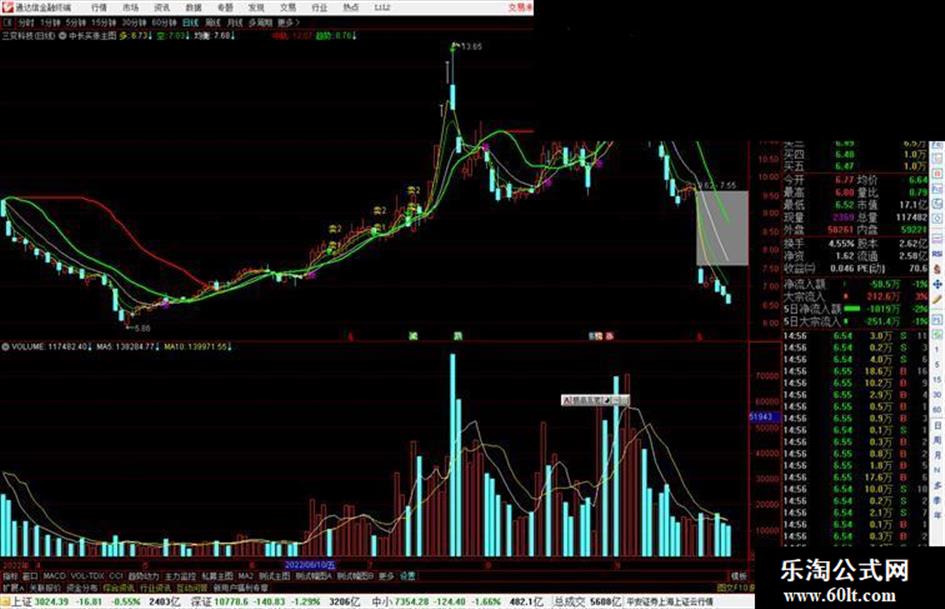Screen dimensions: 945x609
Task: Select 30-minute period in right sidebar
Action: click(937, 395)
